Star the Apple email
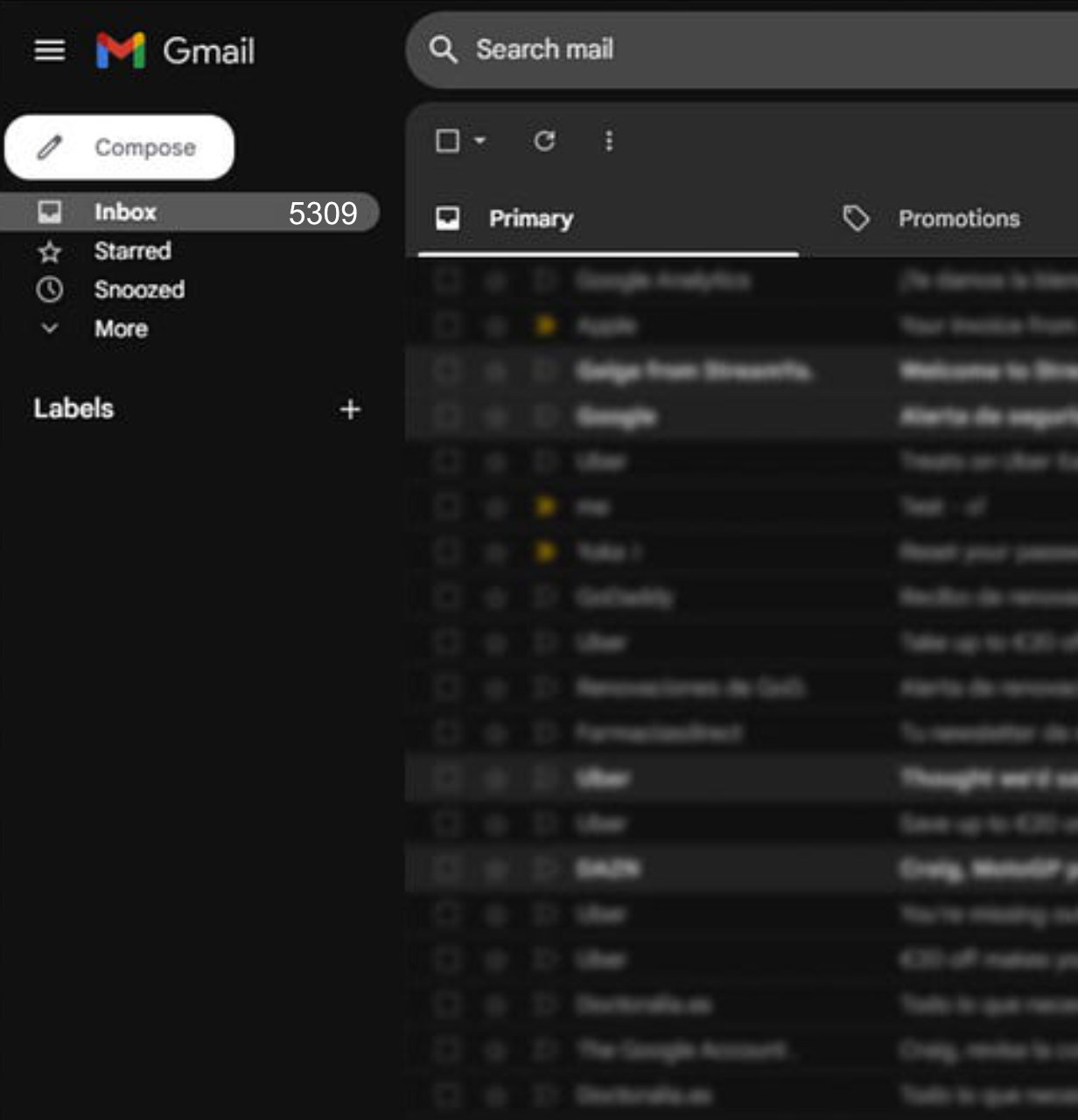This screenshot has width=1078, height=1120. tap(496, 325)
